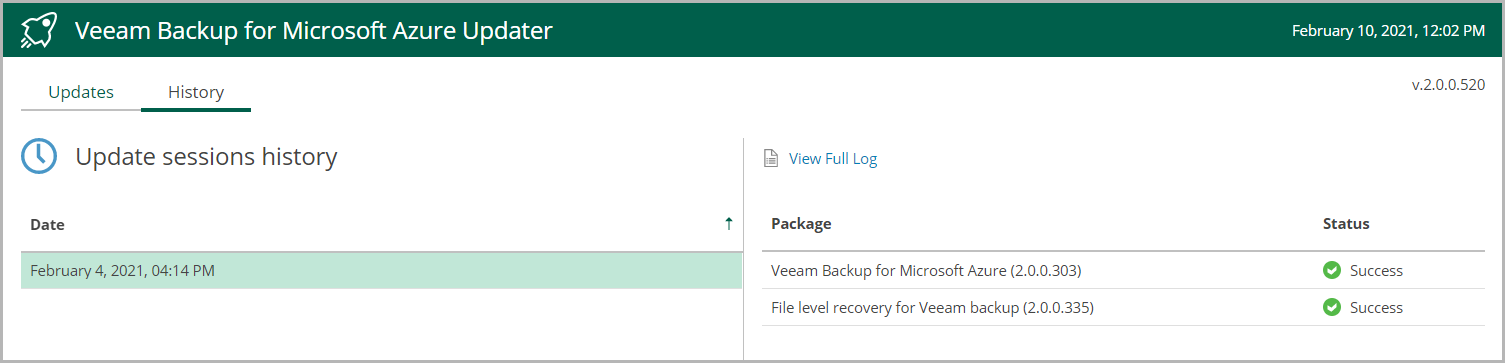The height and width of the screenshot is (363, 1505).
Task: Select the February 4, 2021 session row
Action: (x=381, y=270)
